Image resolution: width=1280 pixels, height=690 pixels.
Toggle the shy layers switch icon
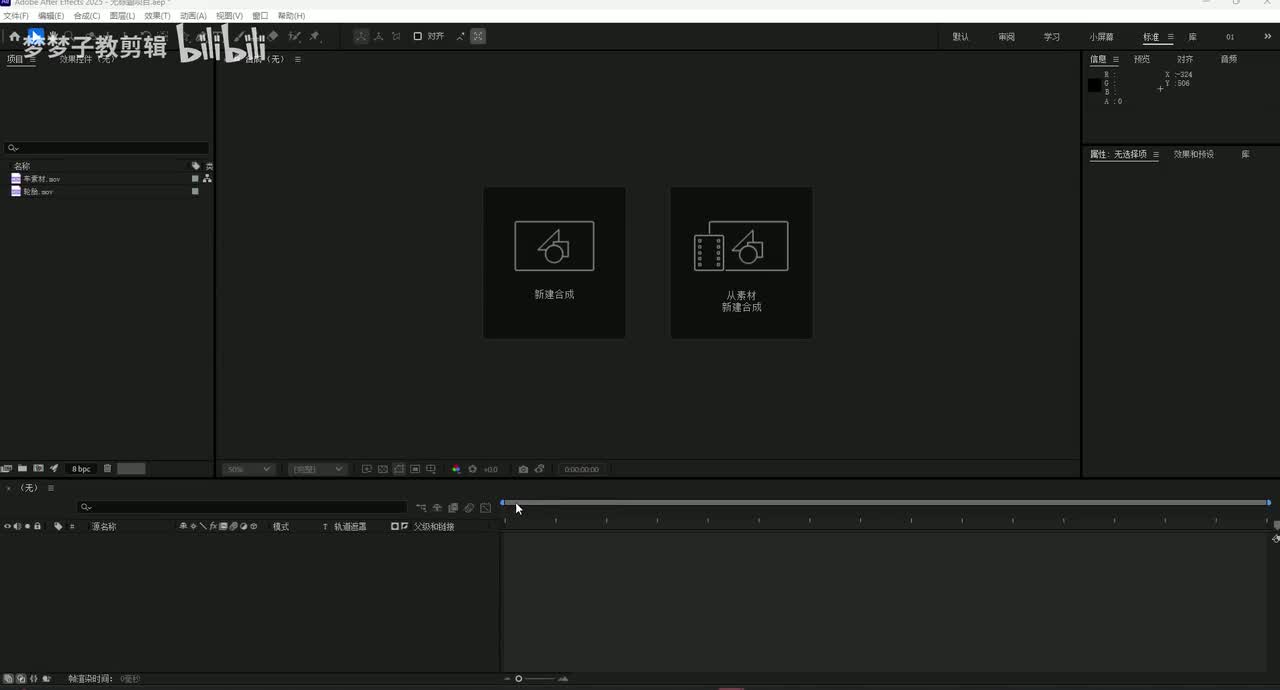click(x=437, y=508)
